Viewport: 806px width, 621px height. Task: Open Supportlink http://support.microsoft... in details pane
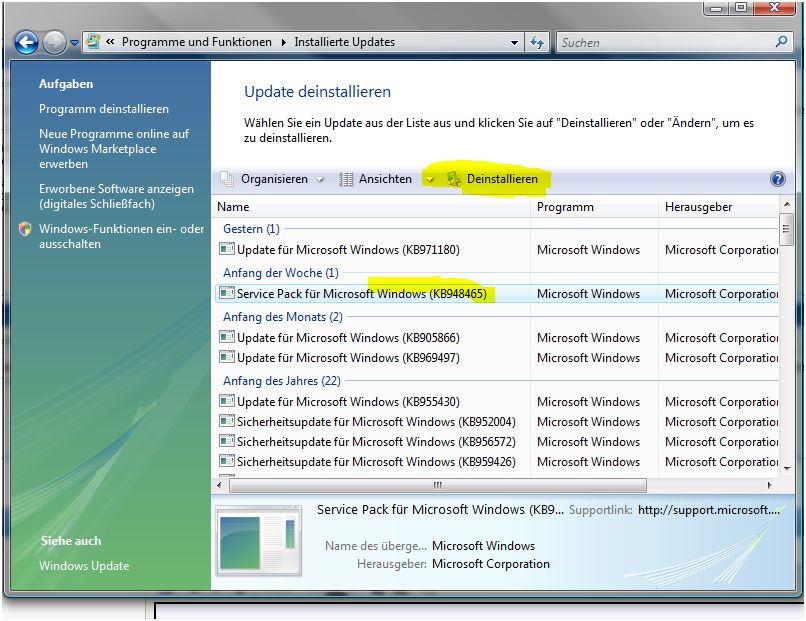pos(709,510)
